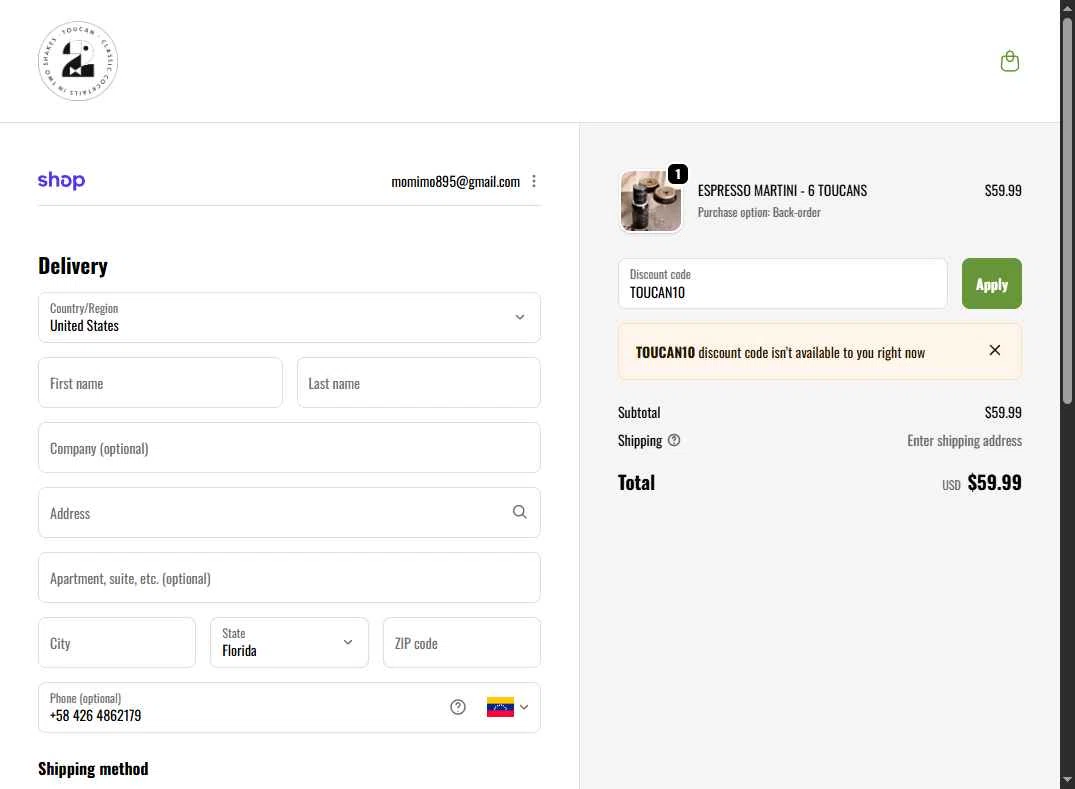This screenshot has height=789, width=1075.
Task: Click the Apartment, suite, etc. field
Action: (289, 578)
